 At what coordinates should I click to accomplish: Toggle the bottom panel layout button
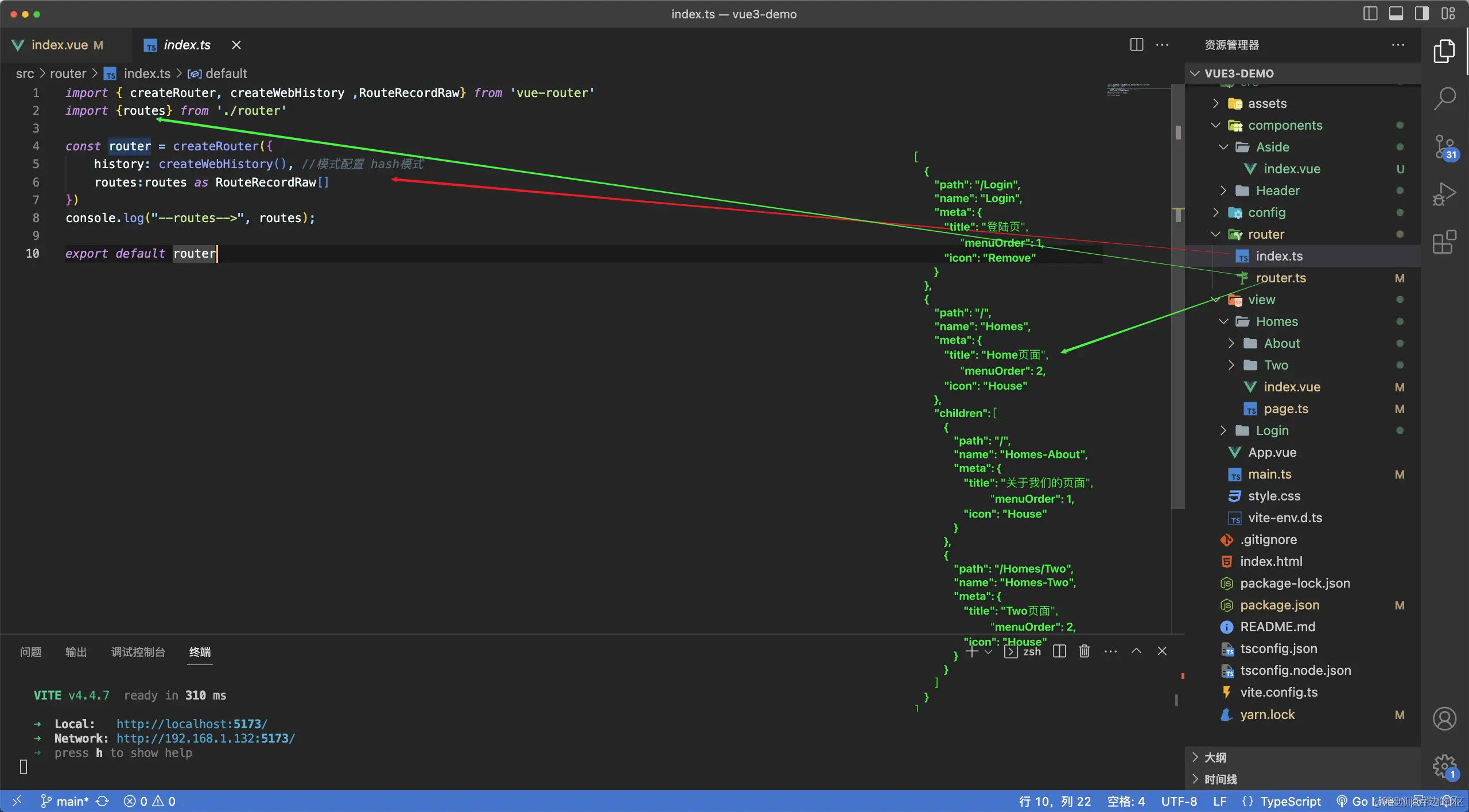[x=1396, y=14]
